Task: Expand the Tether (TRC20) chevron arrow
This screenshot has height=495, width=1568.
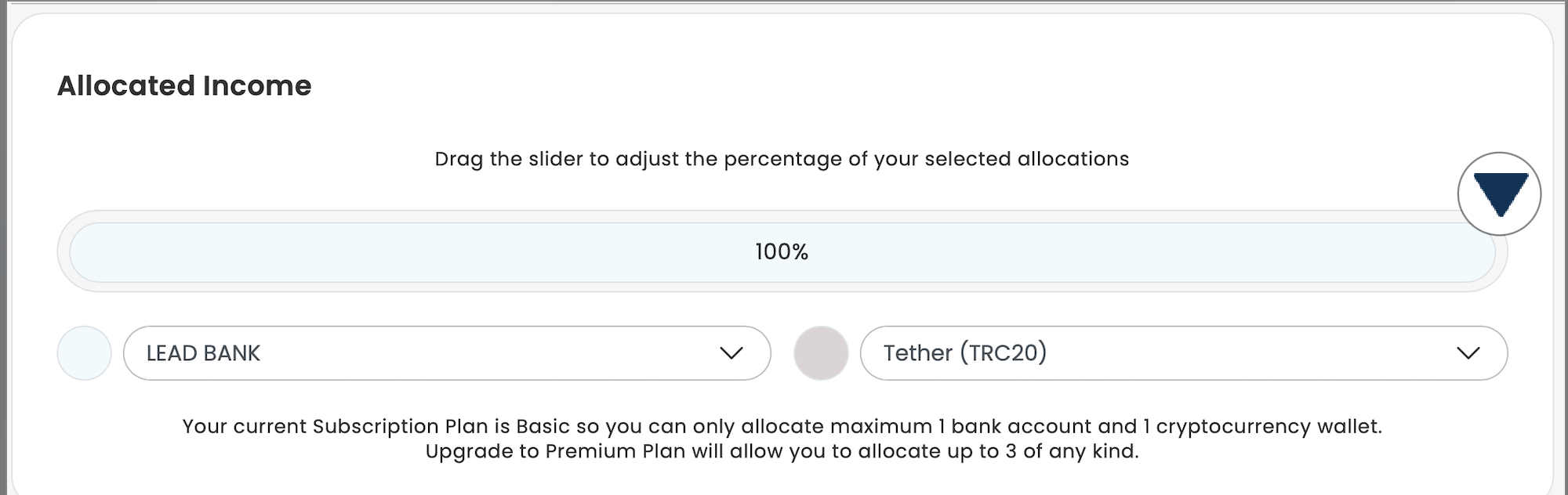Action: 1468,353
